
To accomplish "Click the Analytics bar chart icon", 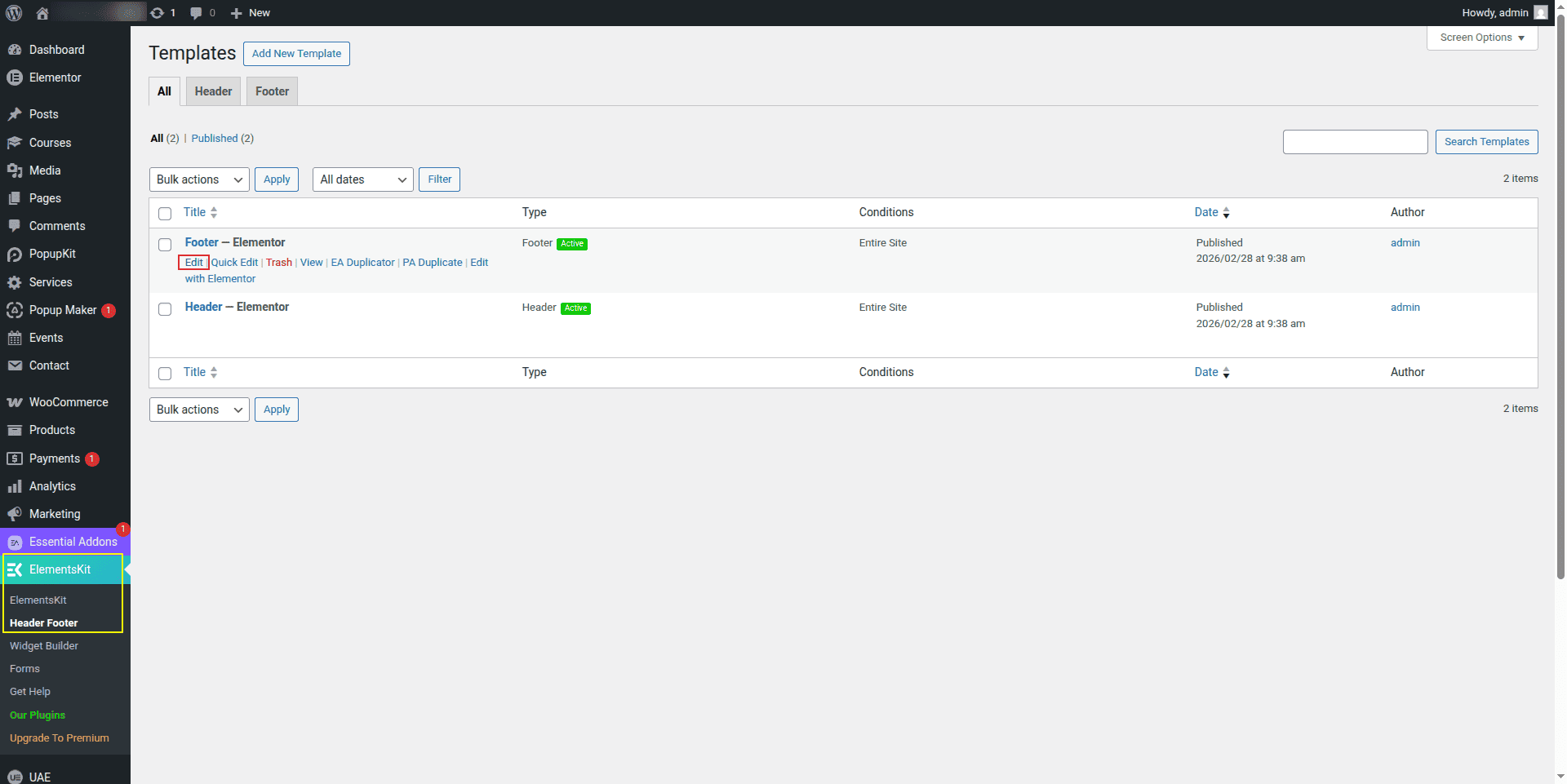I will [x=15, y=486].
